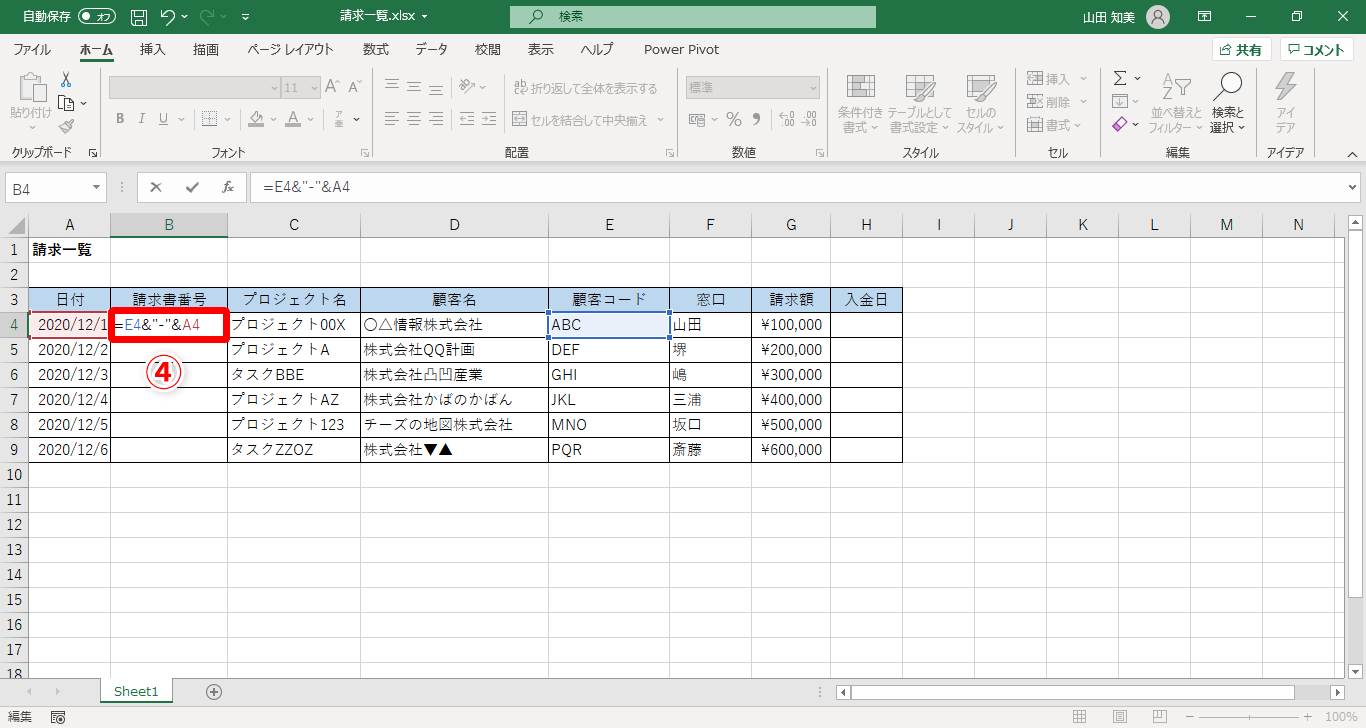Click the アイデア ideas icon
The image size is (1366, 728).
pos(1285,104)
